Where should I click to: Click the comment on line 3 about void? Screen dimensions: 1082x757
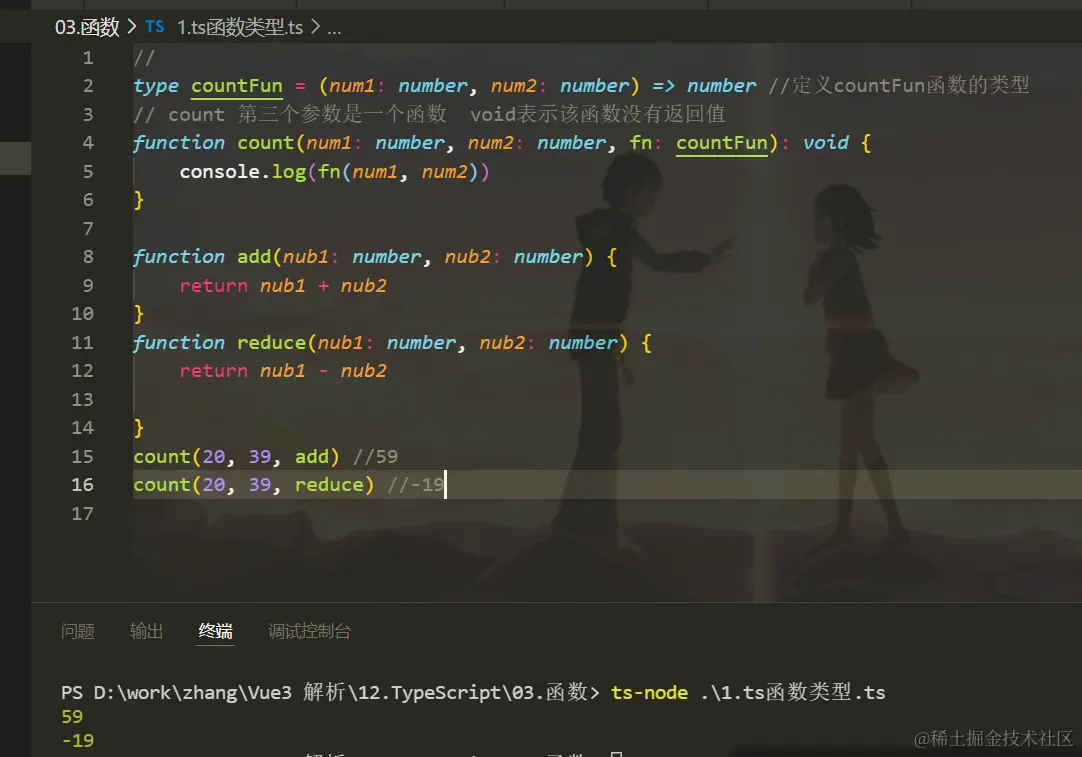(x=429, y=114)
